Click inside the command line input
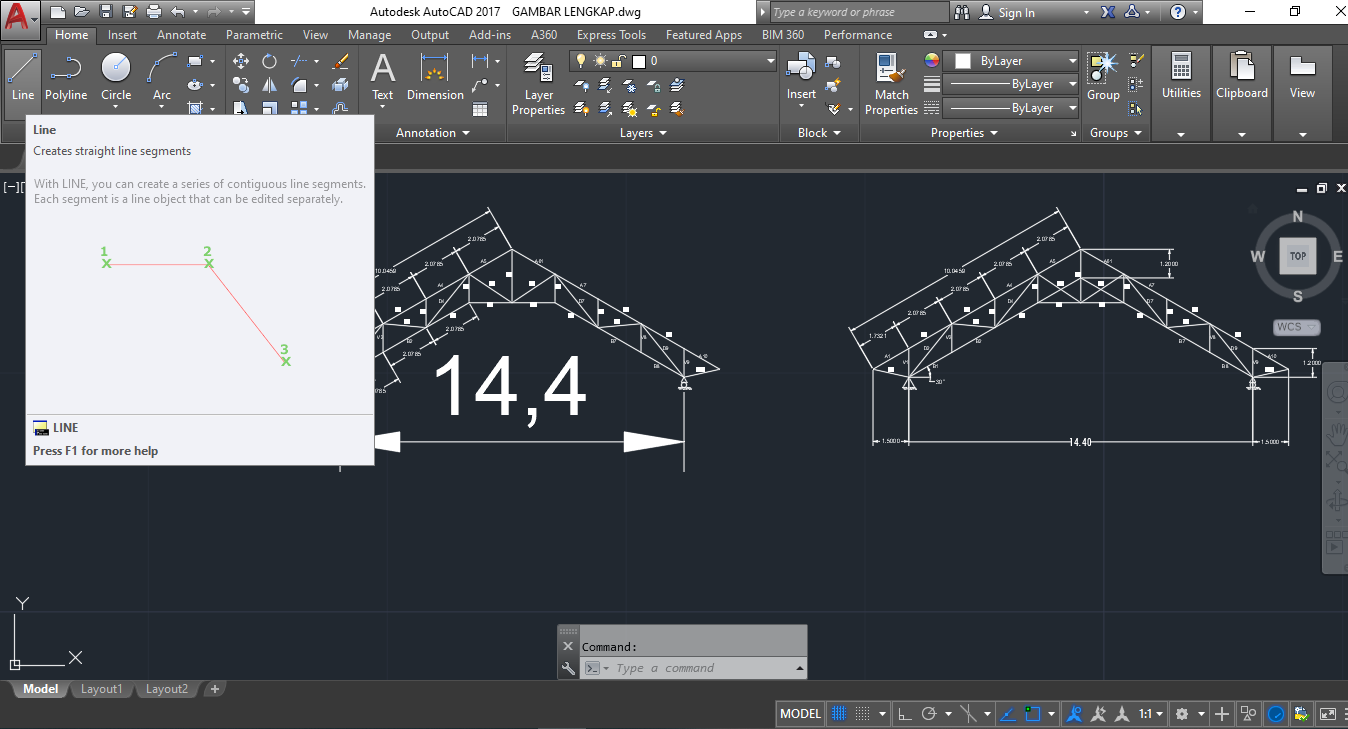1348x729 pixels. pos(700,667)
